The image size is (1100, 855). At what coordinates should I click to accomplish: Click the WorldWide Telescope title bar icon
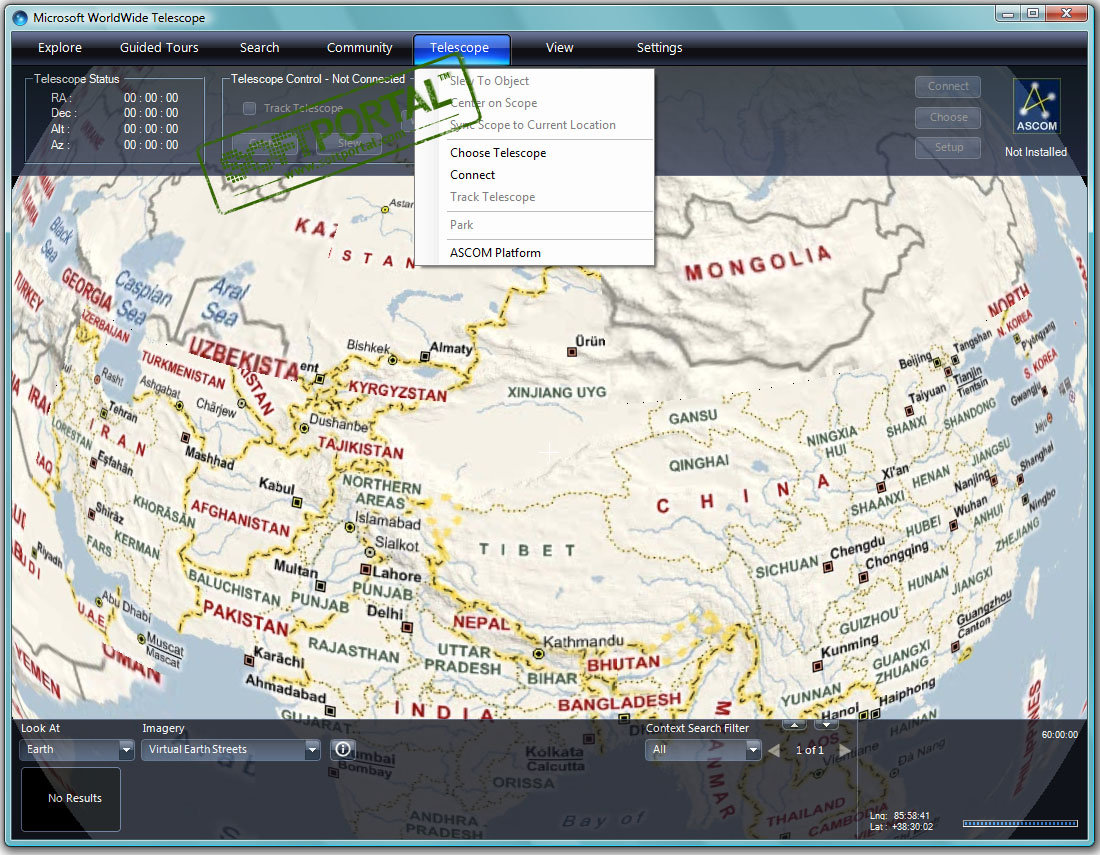pos(20,18)
